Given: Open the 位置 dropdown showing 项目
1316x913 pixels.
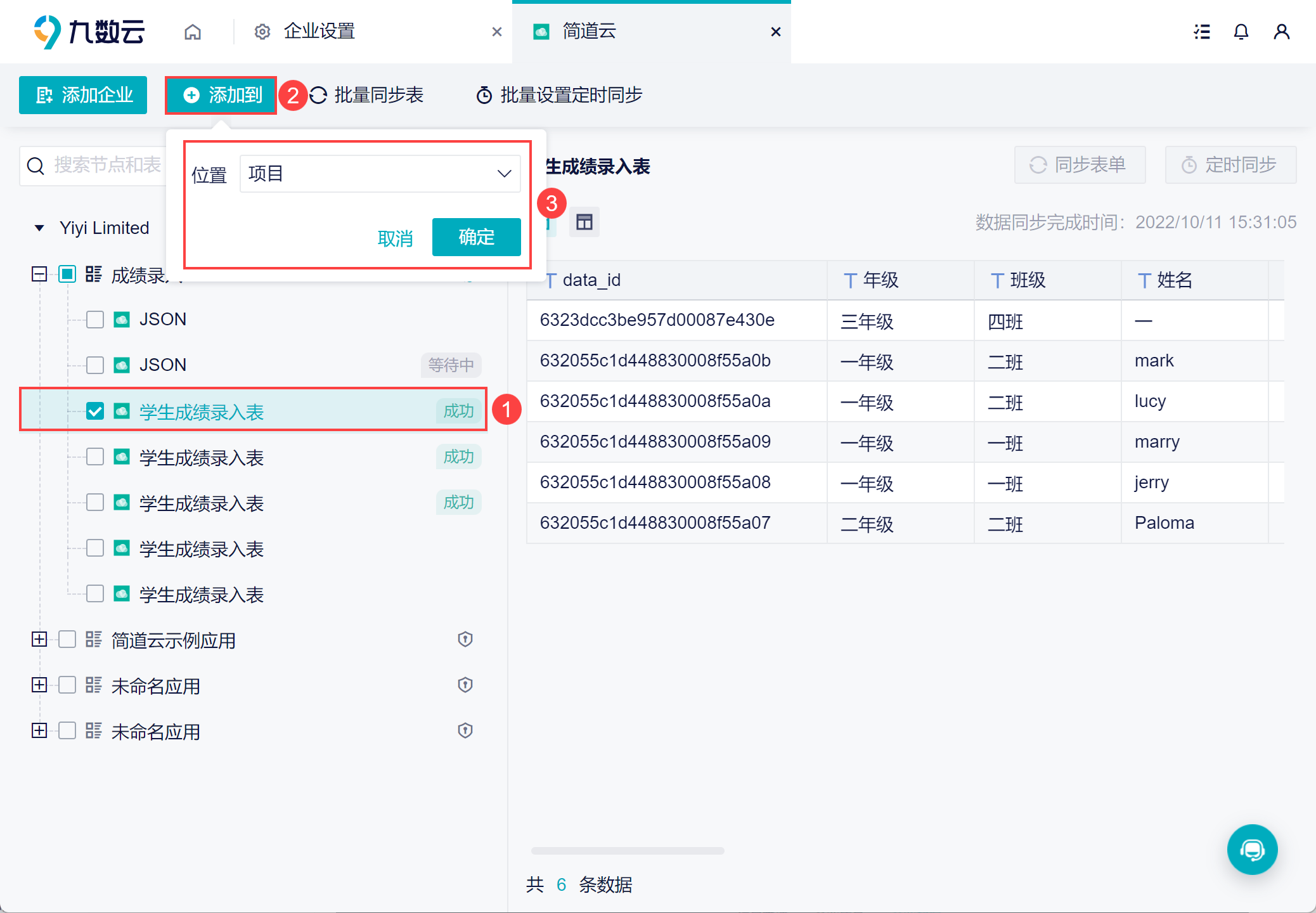Looking at the screenshot, I should point(380,174).
